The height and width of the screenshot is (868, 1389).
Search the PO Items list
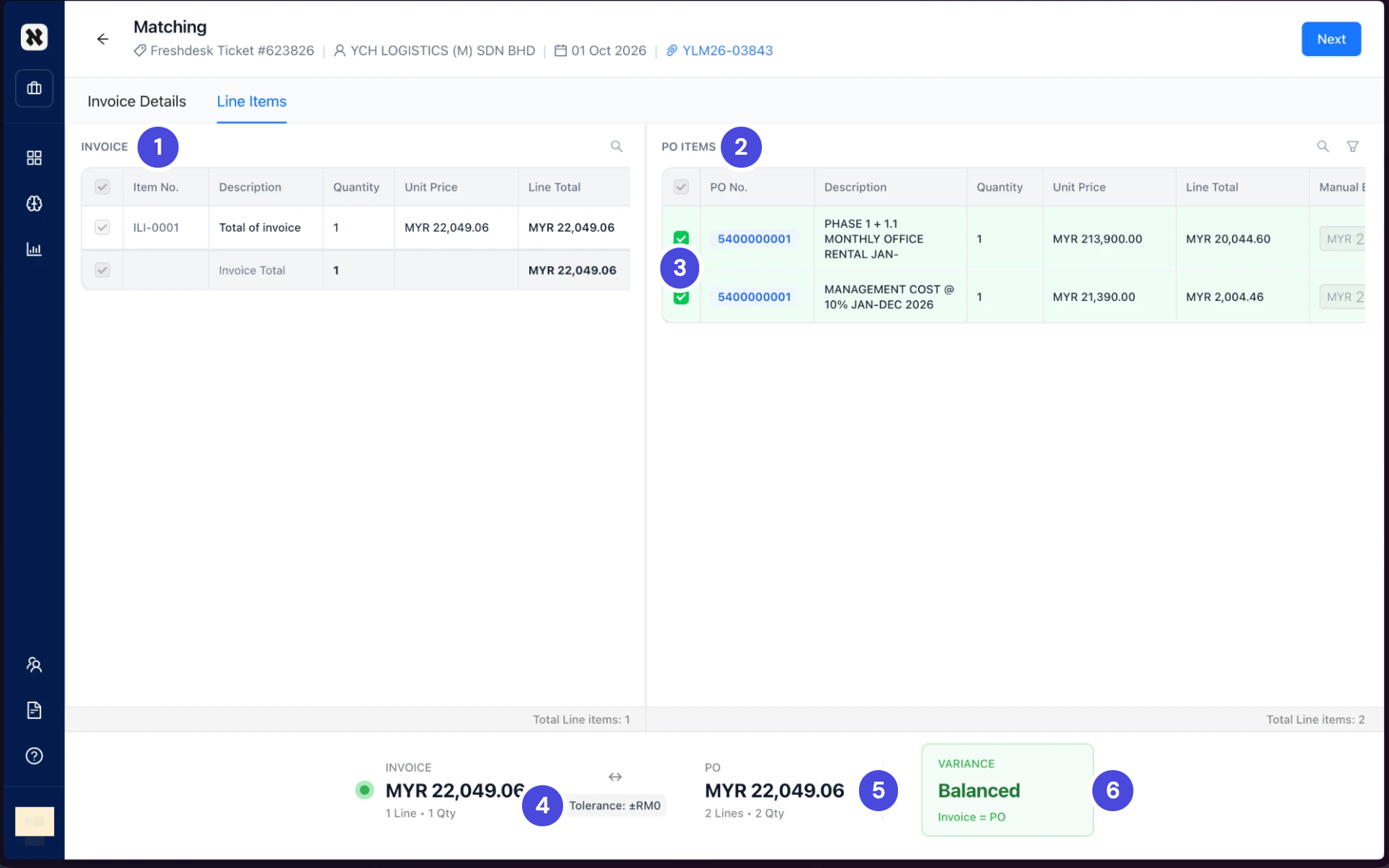tap(1323, 146)
